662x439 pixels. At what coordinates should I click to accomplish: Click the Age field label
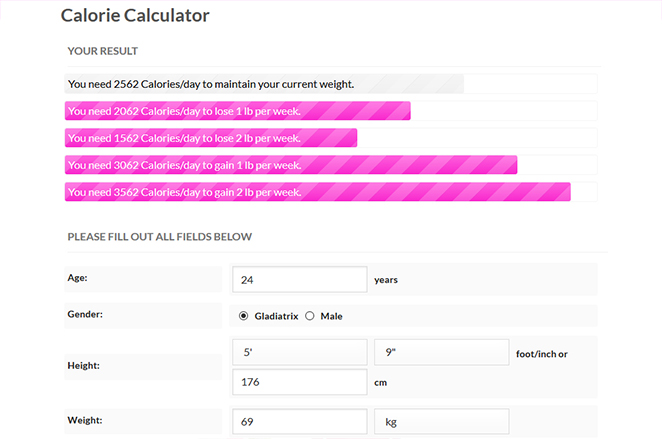click(78, 277)
